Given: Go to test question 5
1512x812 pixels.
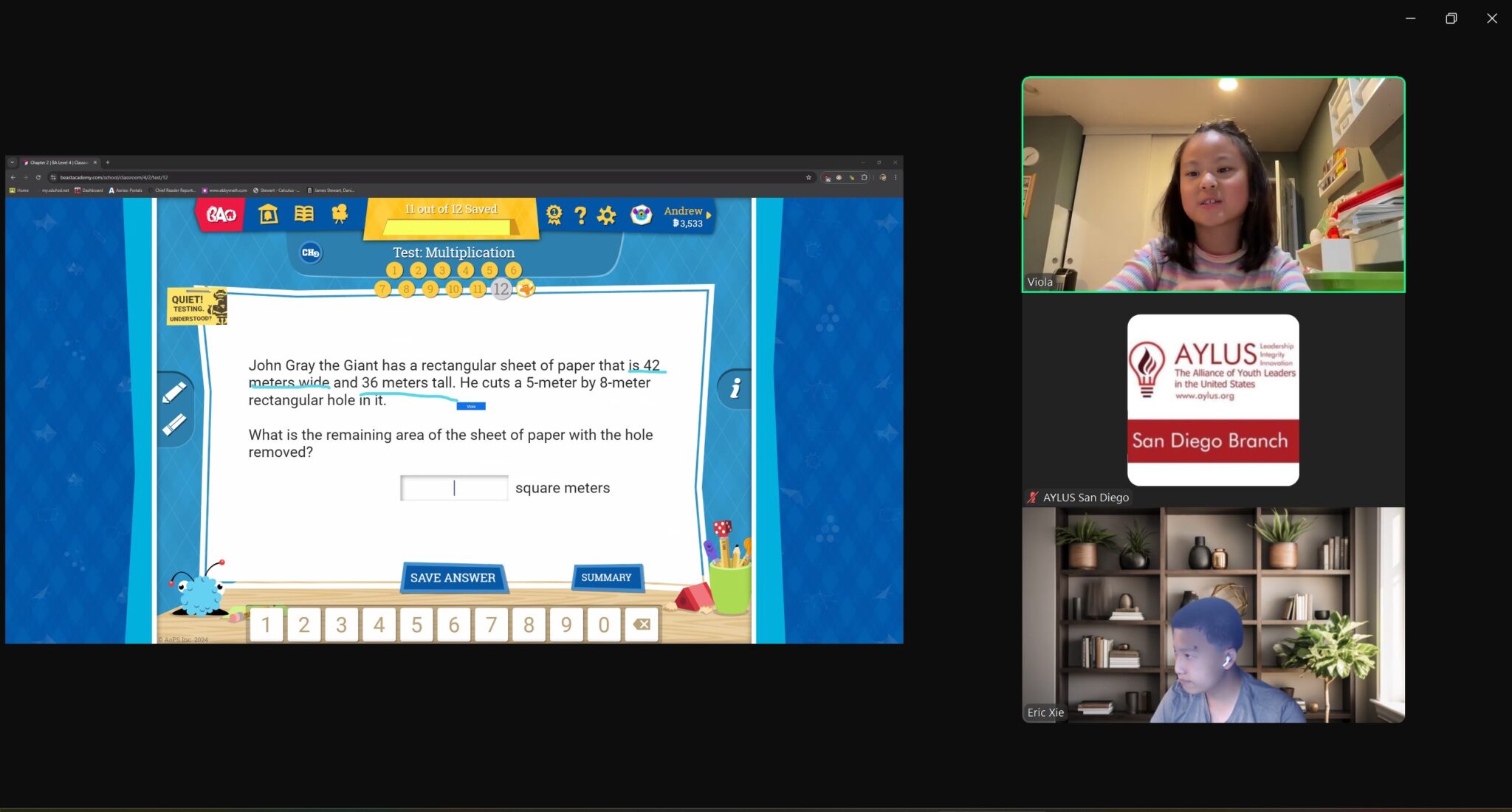Looking at the screenshot, I should [x=489, y=270].
